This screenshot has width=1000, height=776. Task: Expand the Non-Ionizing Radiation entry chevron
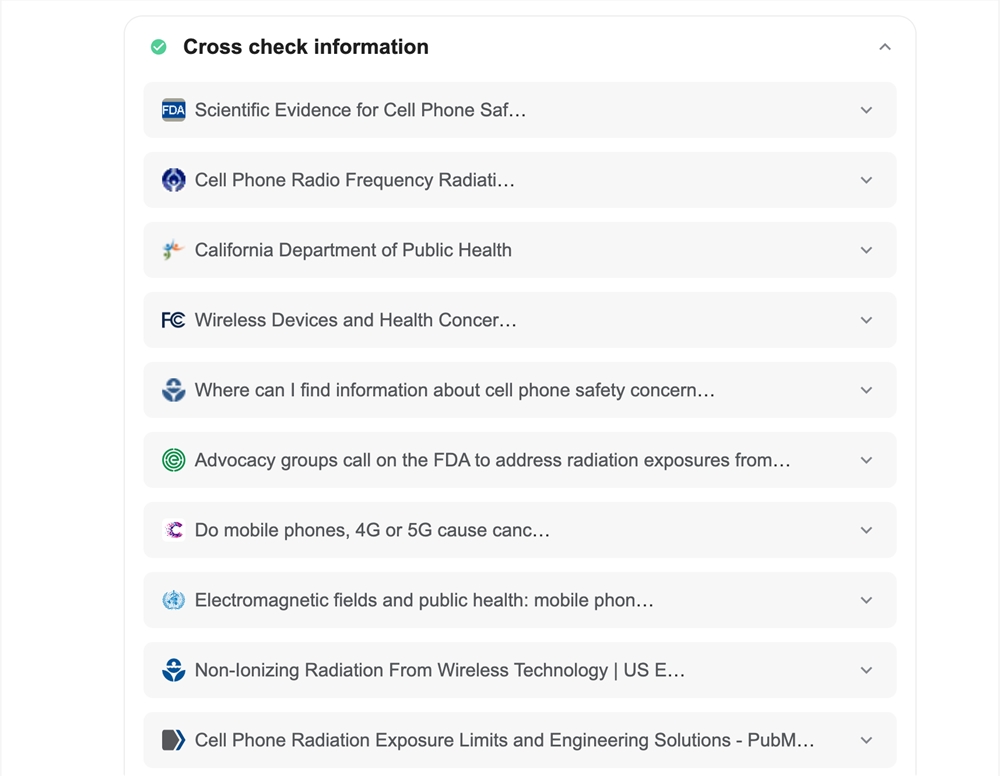pos(866,670)
